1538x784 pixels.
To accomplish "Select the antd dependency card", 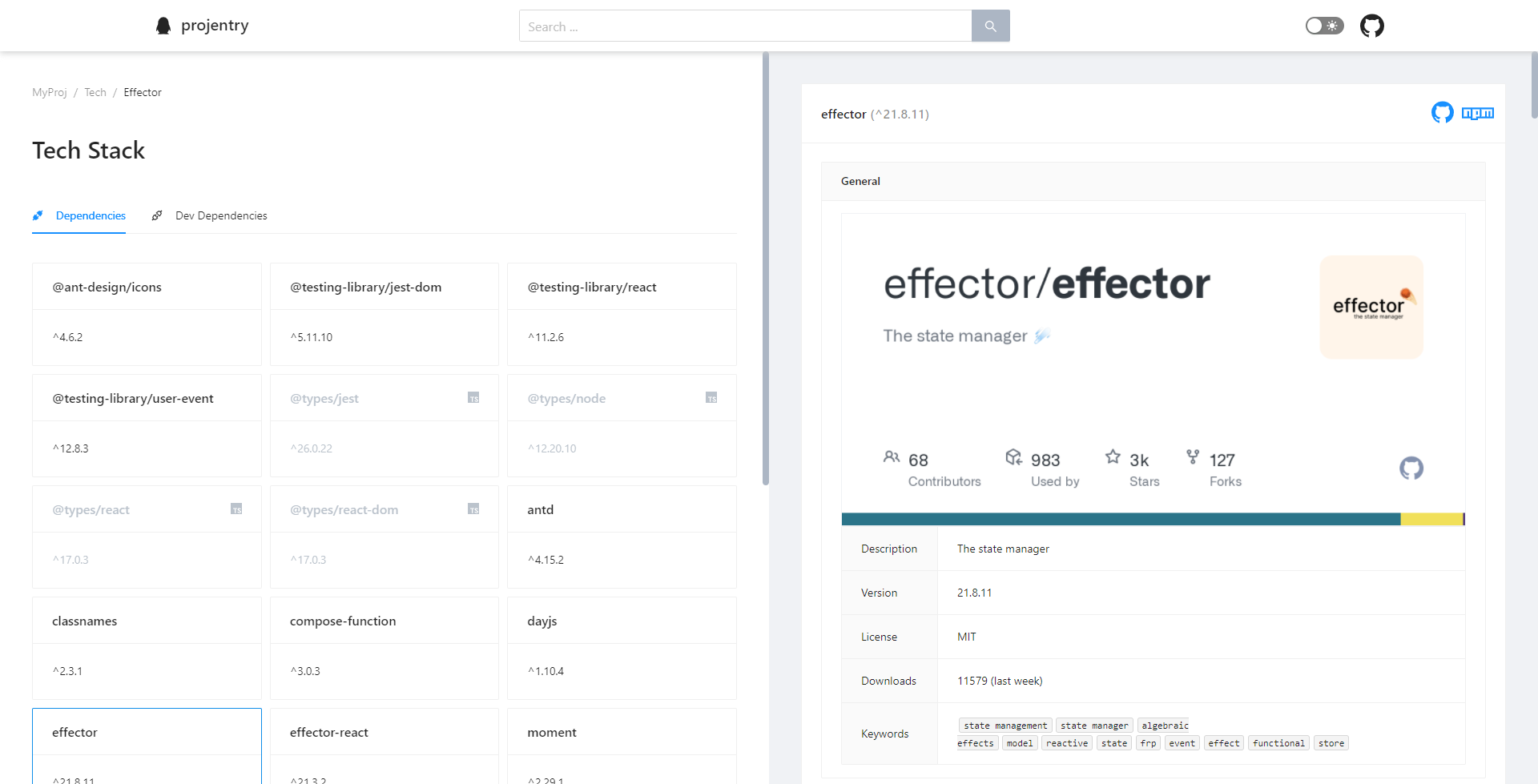I will pyautogui.click(x=622, y=537).
